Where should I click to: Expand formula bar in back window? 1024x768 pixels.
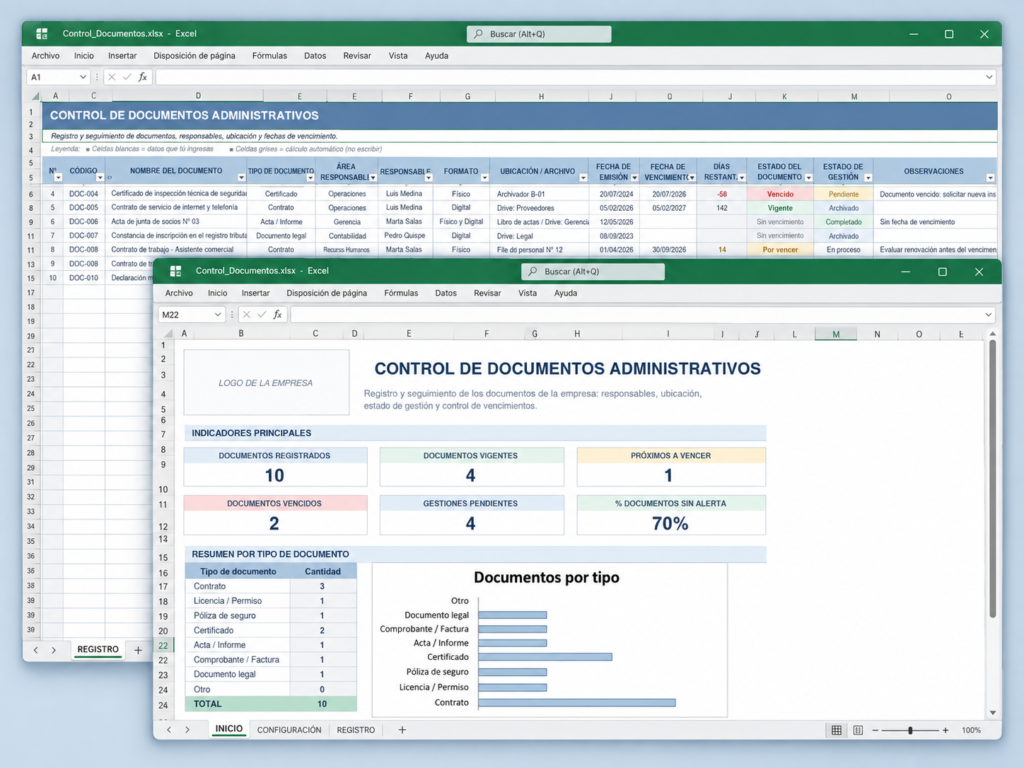(x=989, y=77)
